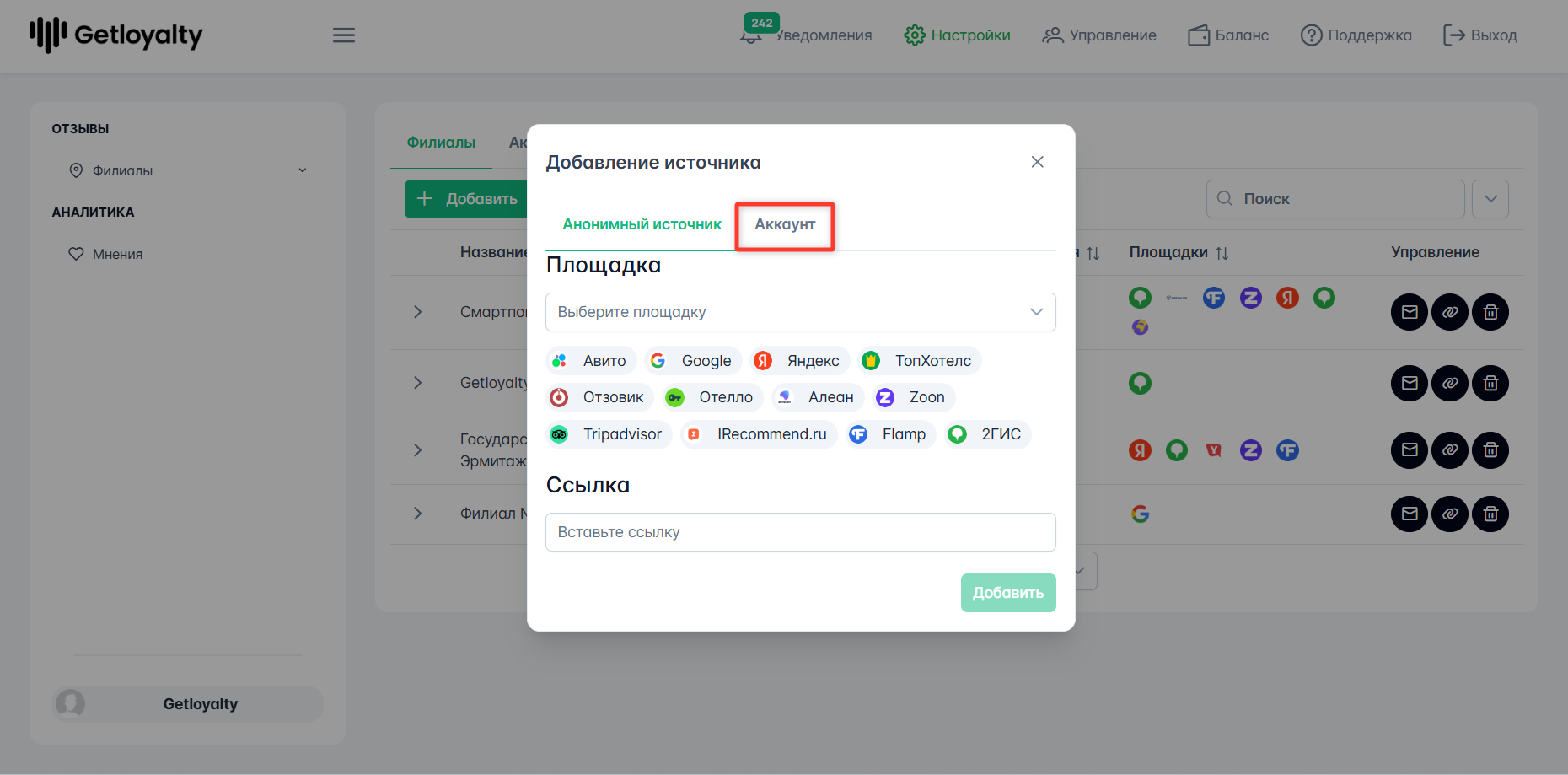Delete the Getloyalty row with the trash icon
This screenshot has width=1568, height=775.
pos(1490,383)
